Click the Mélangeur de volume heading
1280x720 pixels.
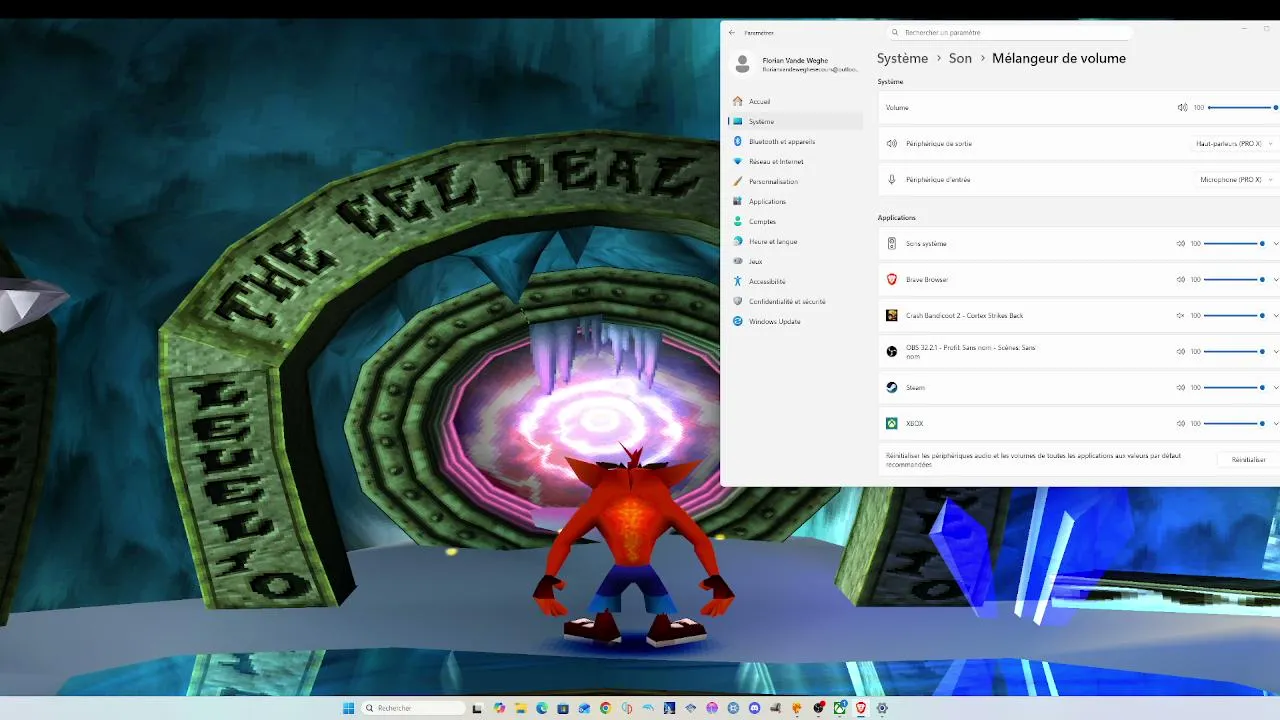1059,58
